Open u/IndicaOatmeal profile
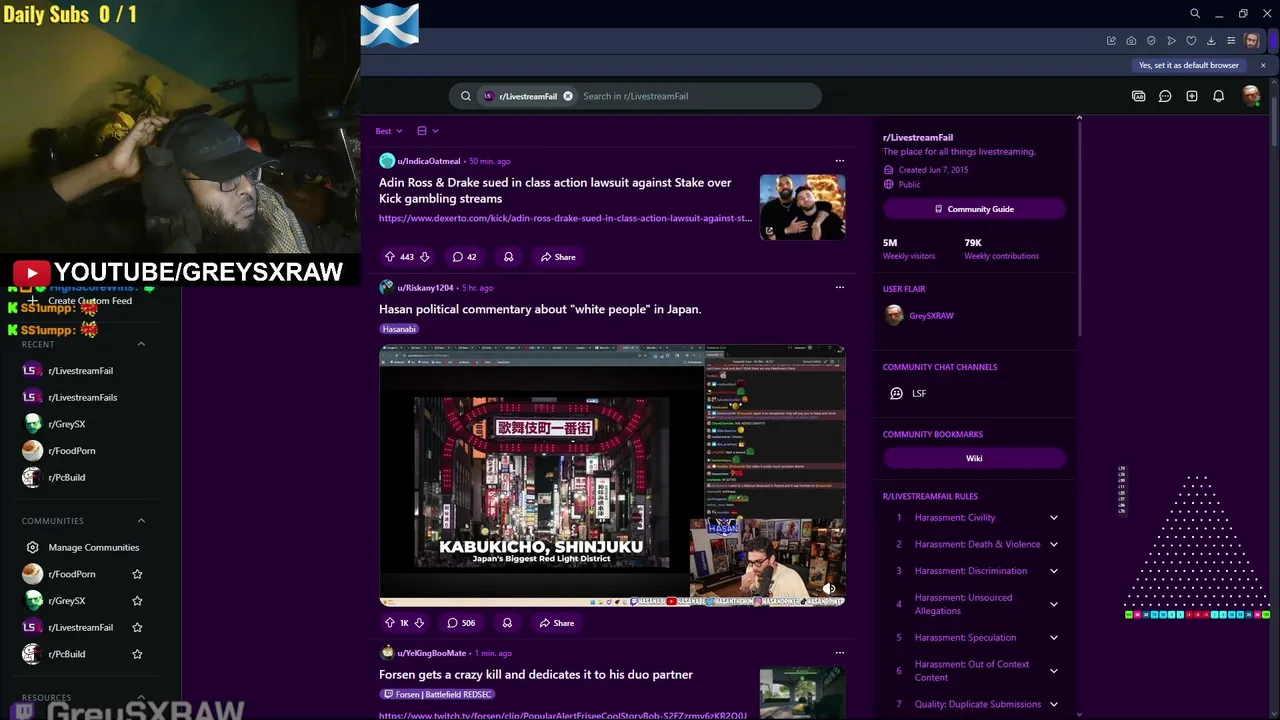 pos(429,161)
